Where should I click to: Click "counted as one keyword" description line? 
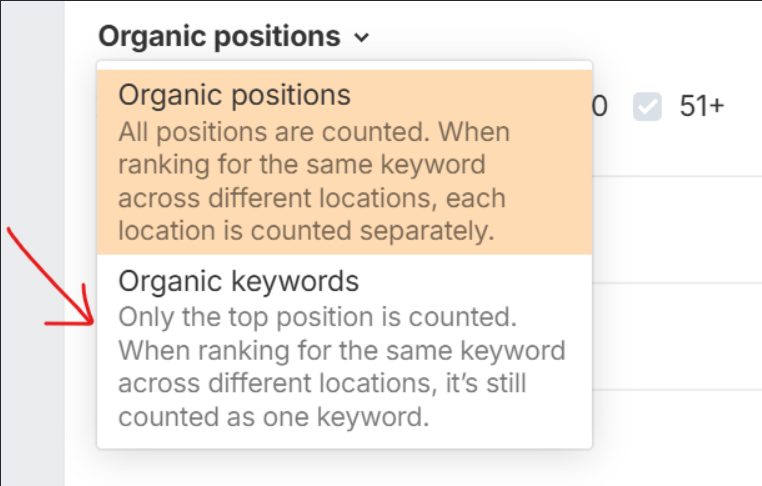[273, 416]
